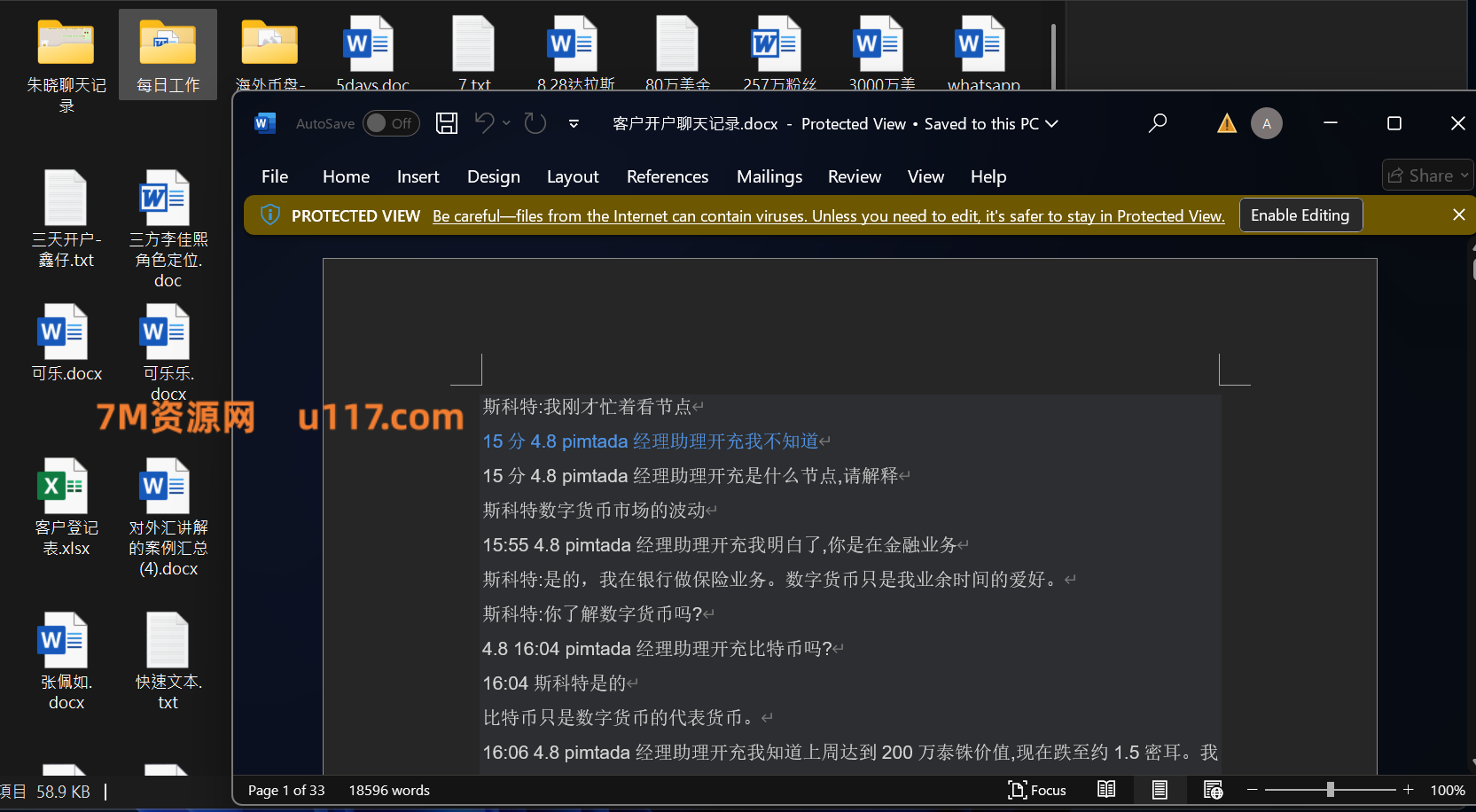Click the Save icon in title bar
This screenshot has height=812, width=1476.
click(x=447, y=123)
